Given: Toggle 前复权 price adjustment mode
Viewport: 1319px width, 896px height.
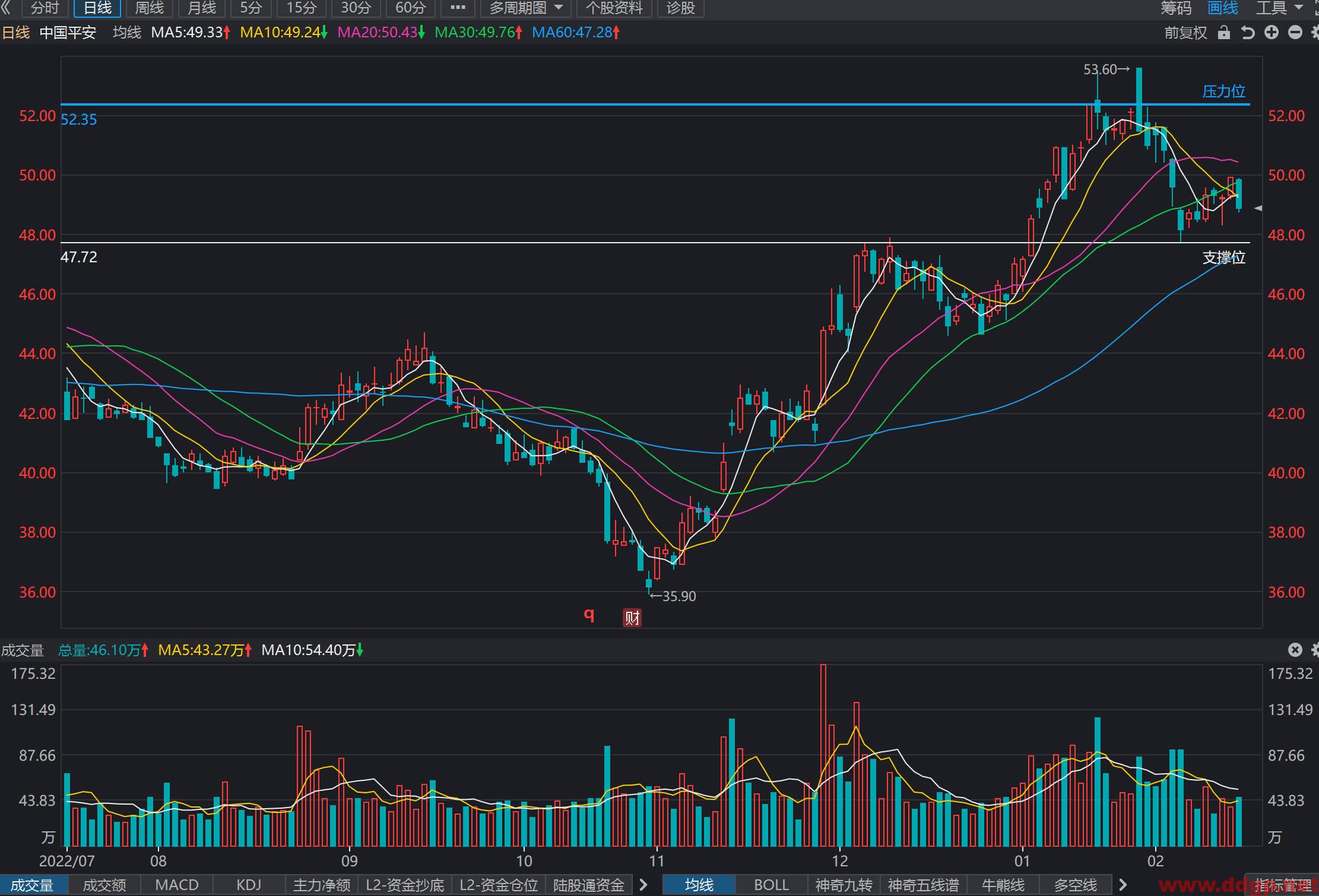Looking at the screenshot, I should (x=1185, y=33).
